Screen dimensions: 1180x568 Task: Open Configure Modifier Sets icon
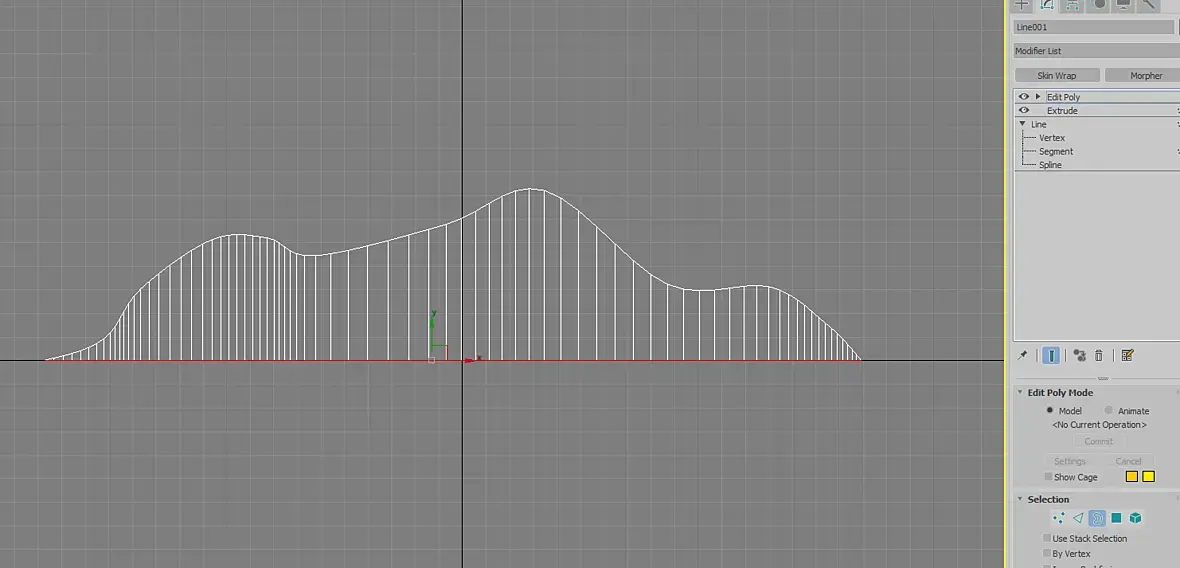point(1127,355)
